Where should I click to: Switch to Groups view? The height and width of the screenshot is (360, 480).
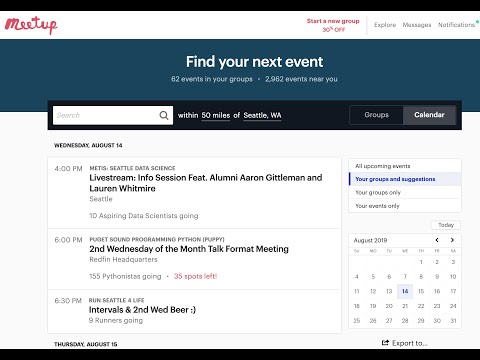click(376, 115)
